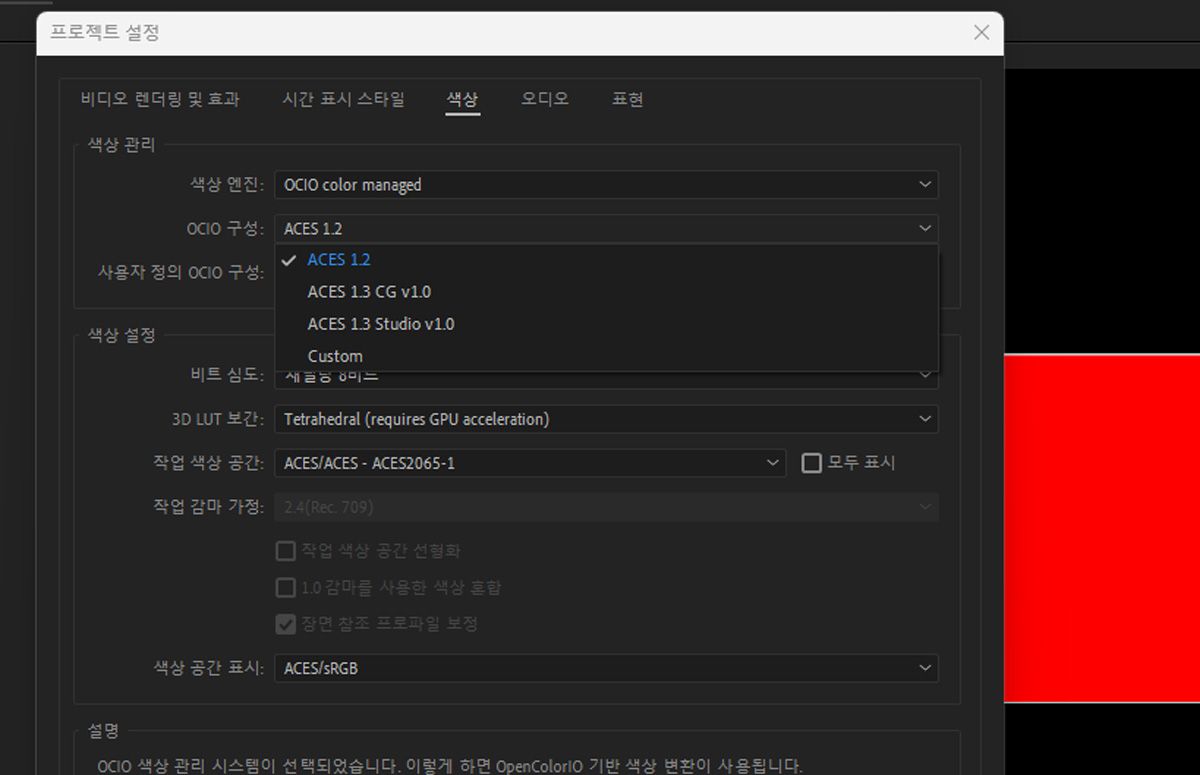Check 1.0 감마를 사용한 색상 혼합

pyautogui.click(x=285, y=587)
